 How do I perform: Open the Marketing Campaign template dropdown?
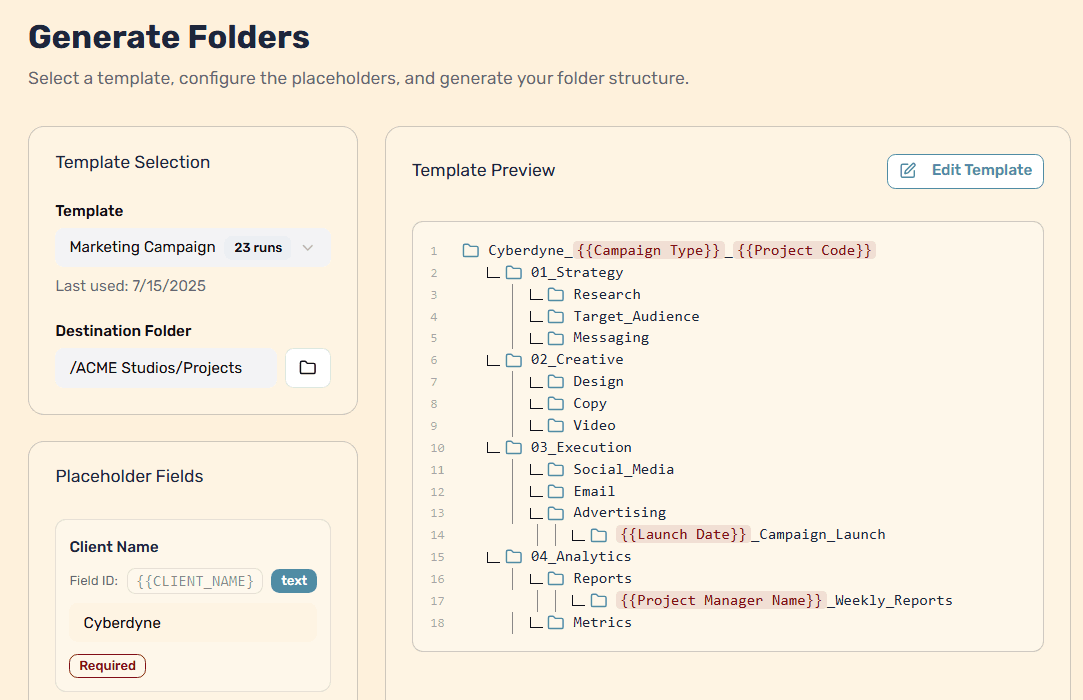193,247
